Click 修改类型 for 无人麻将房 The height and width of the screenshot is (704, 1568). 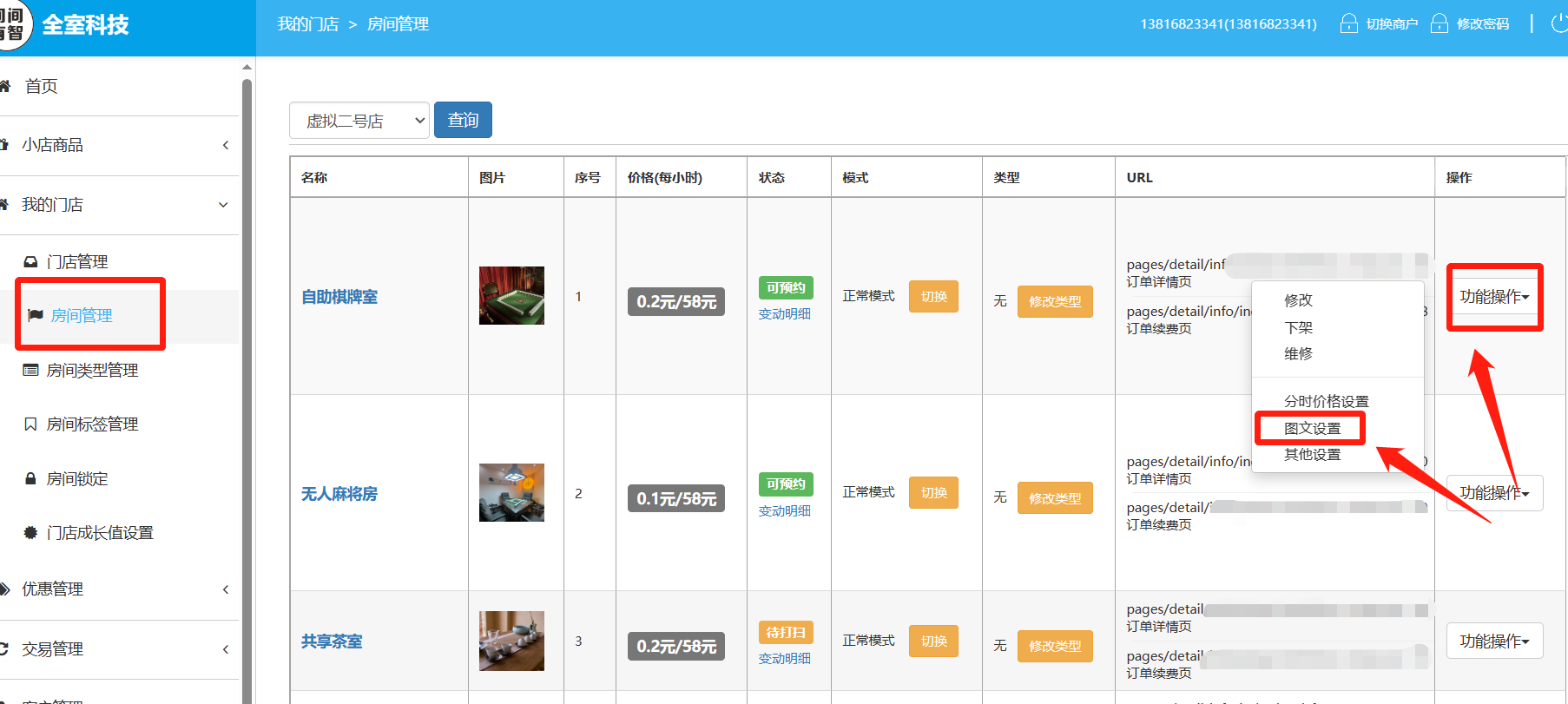click(1055, 498)
